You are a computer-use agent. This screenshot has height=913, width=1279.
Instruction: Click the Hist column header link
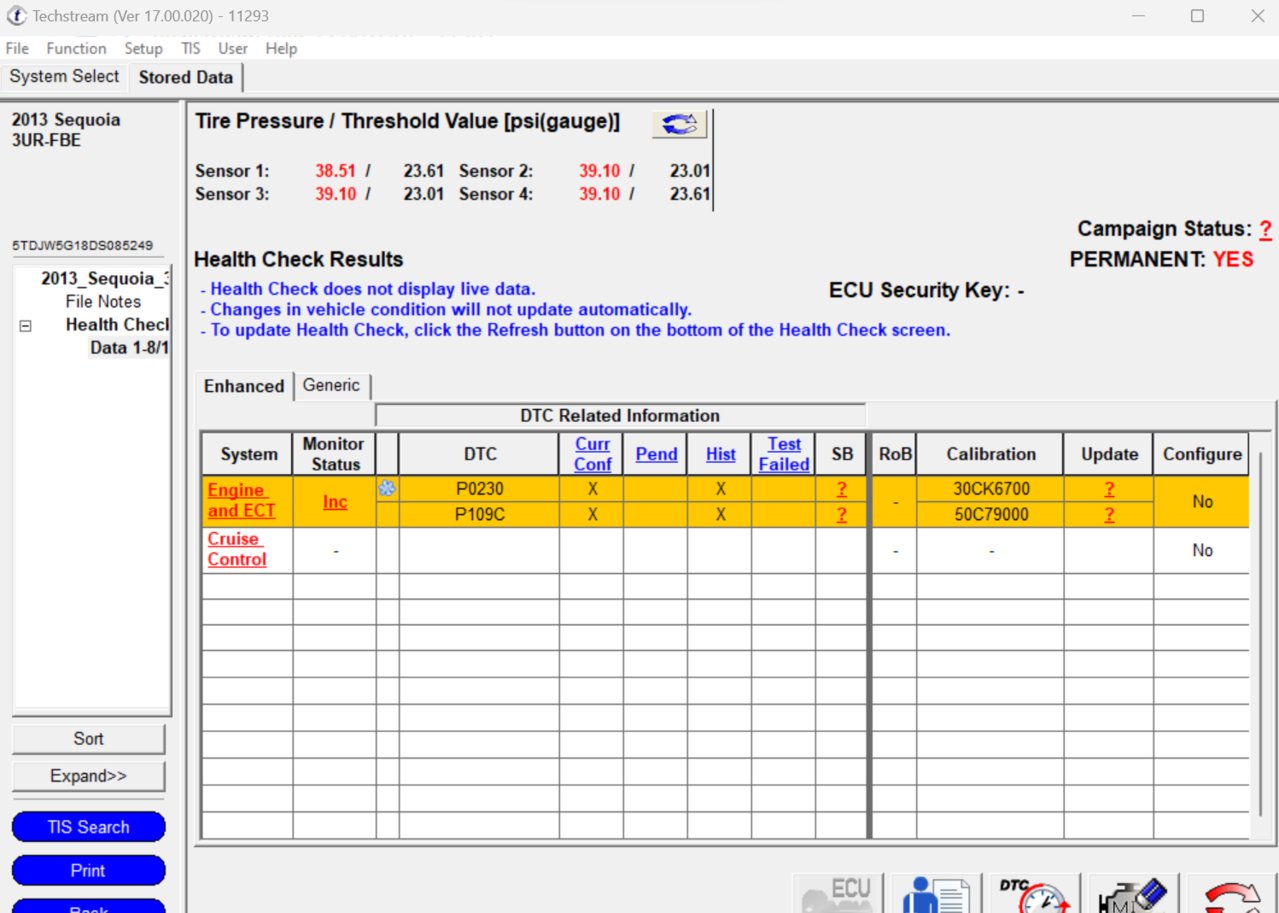pos(720,454)
